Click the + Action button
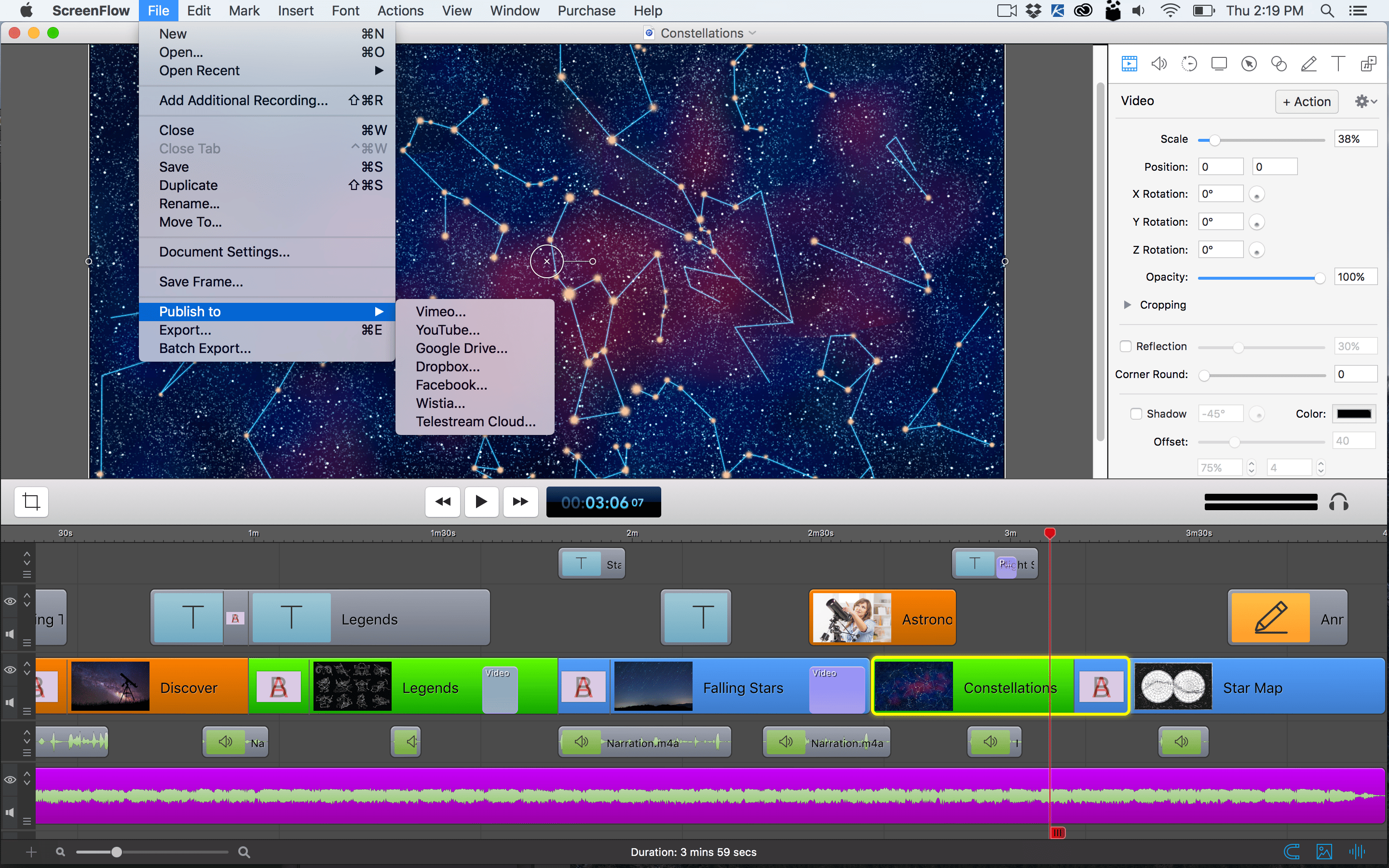Viewport: 1389px width, 868px height. (x=1307, y=101)
